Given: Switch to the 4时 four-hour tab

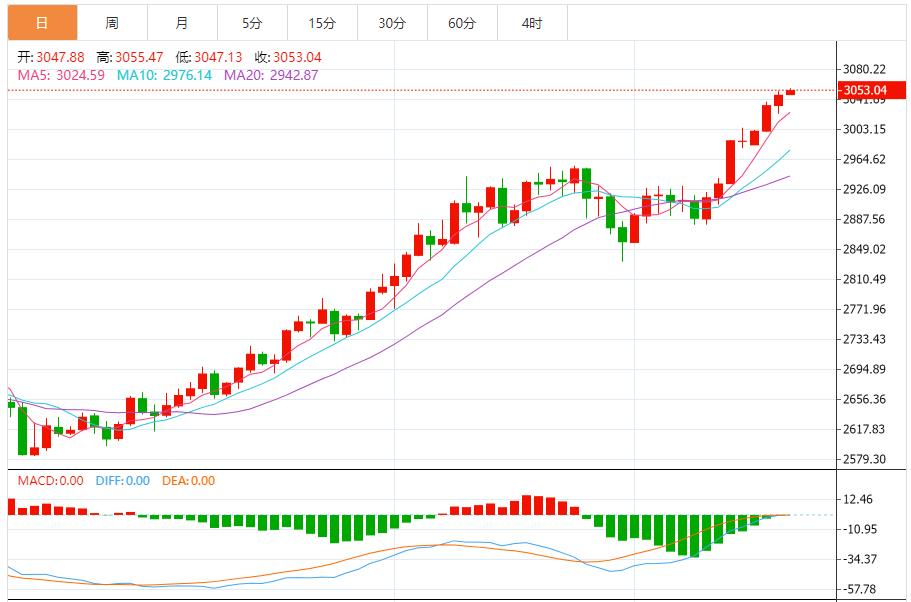Looking at the screenshot, I should click(x=532, y=22).
